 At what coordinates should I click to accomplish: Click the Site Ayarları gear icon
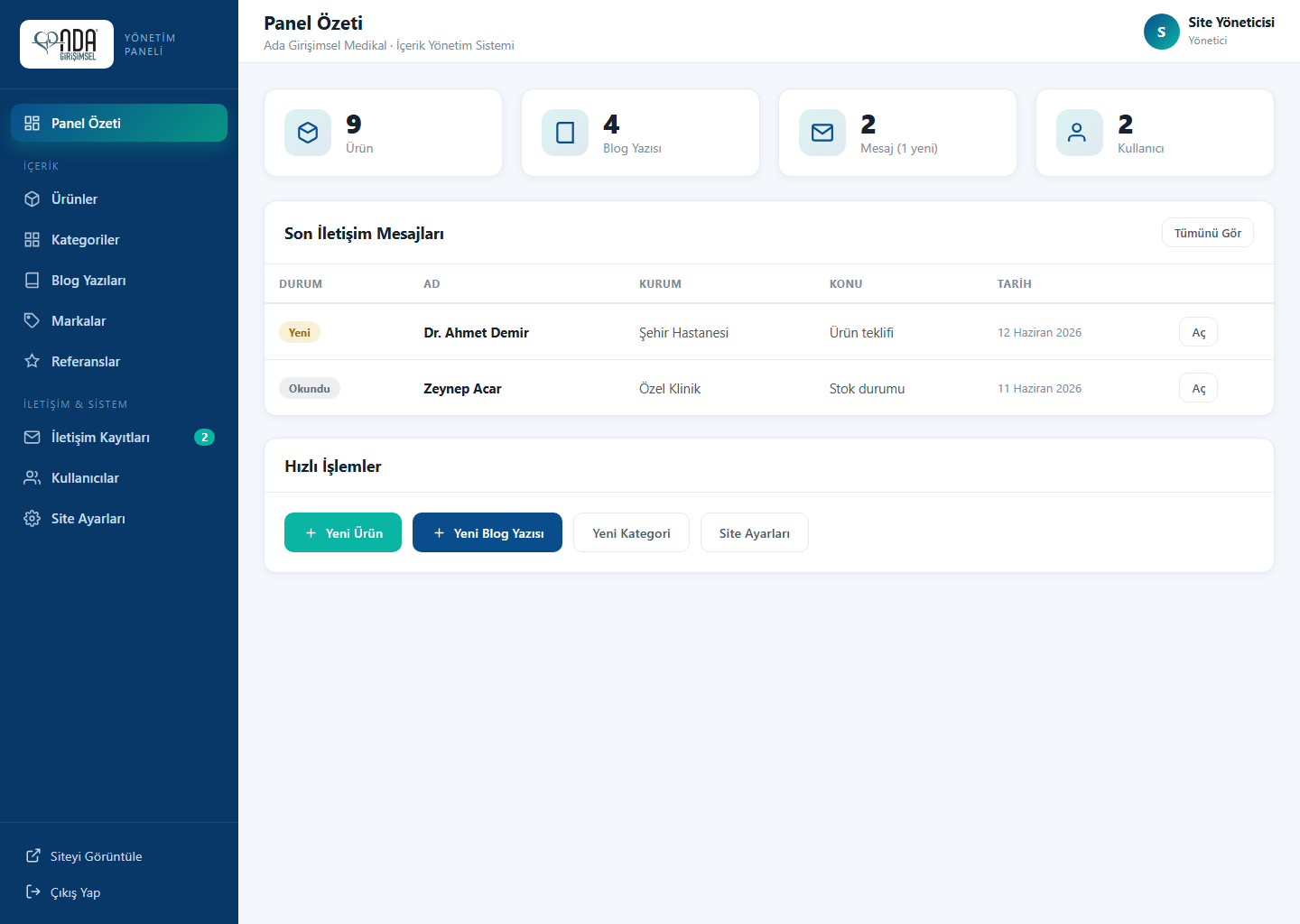coord(32,519)
